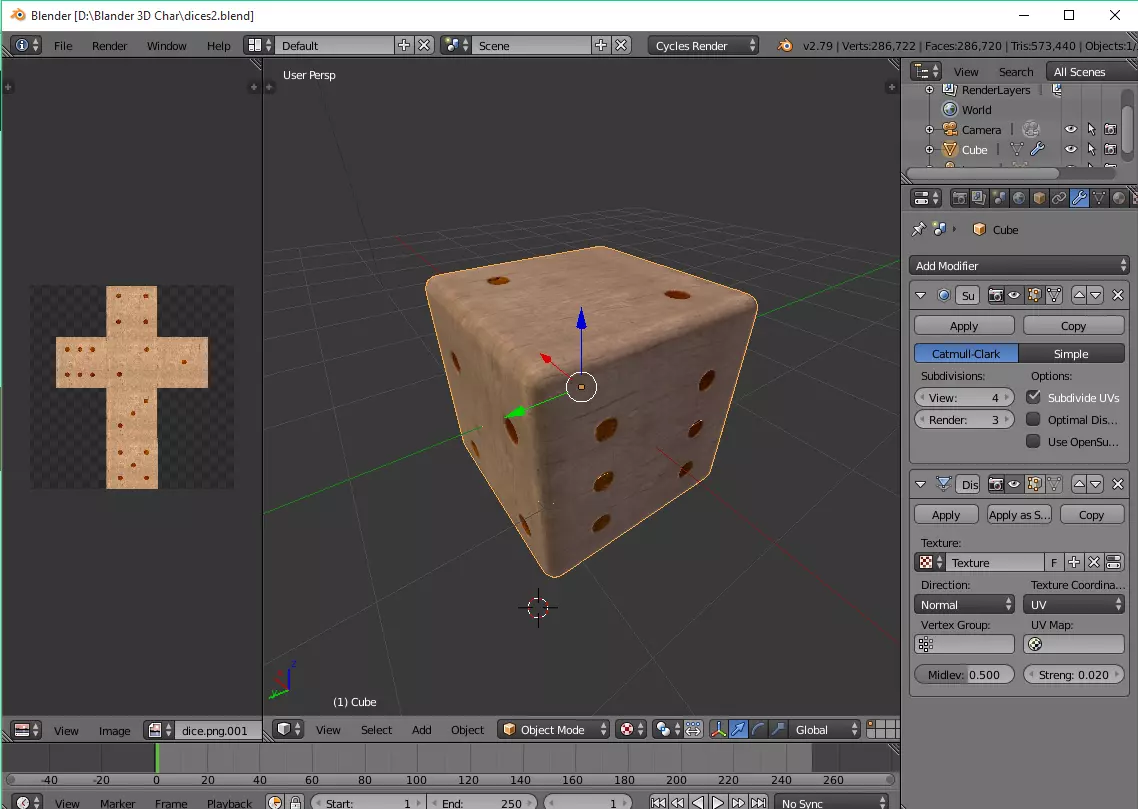This screenshot has height=809, width=1138.
Task: Enable the translate manipulator arrow icon
Action: click(x=738, y=729)
